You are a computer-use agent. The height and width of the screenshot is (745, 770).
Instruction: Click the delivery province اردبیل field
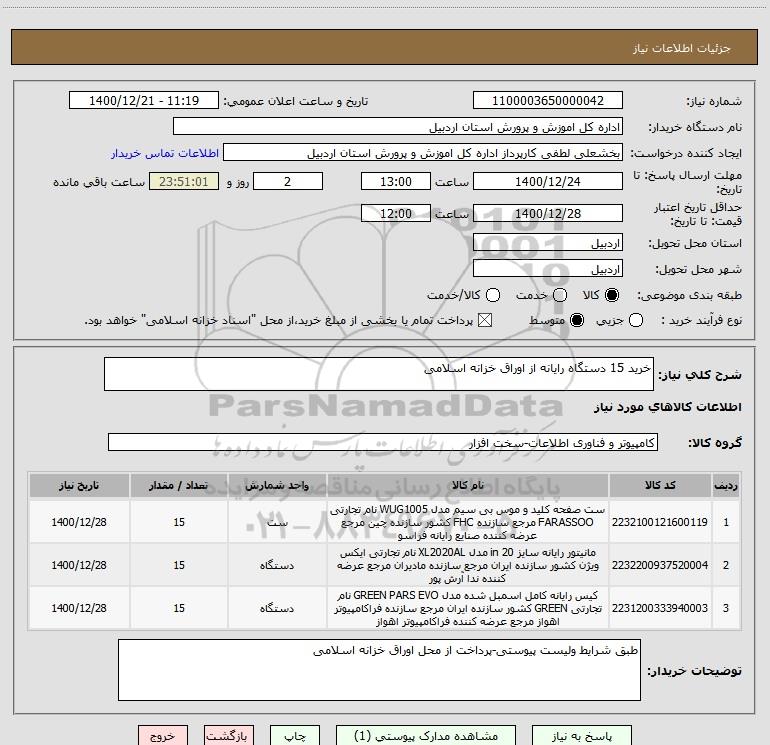click(x=548, y=243)
